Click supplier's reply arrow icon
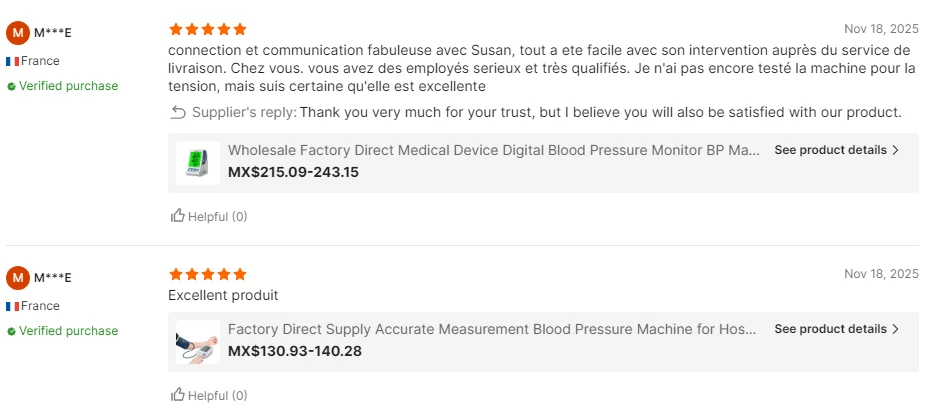 [x=178, y=112]
